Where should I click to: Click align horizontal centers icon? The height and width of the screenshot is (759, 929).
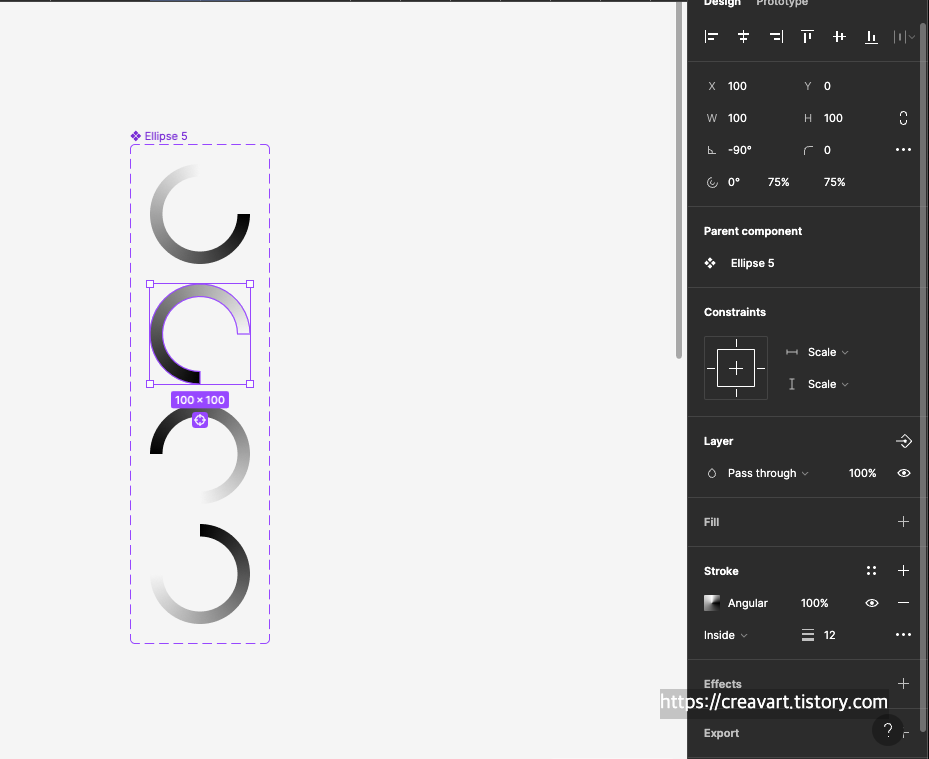click(x=744, y=37)
